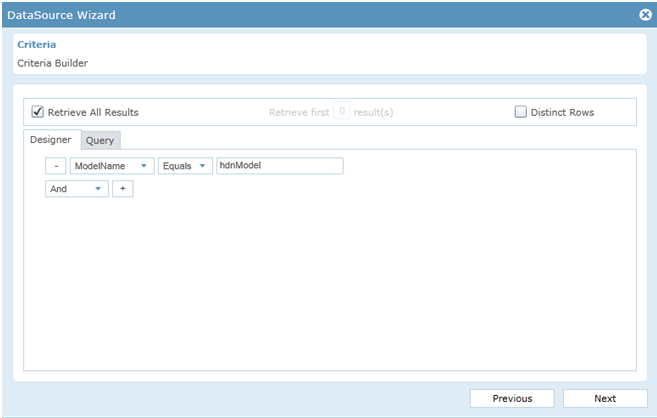This screenshot has height=418, width=657.
Task: Proceed with the Next button
Action: coord(605,398)
